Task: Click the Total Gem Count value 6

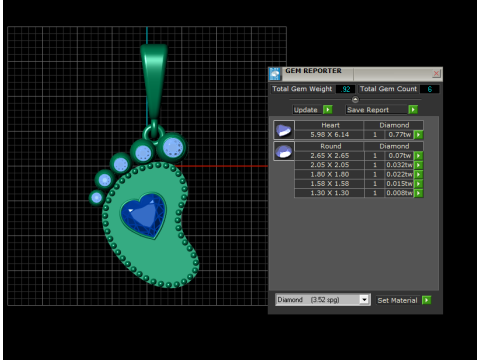Action: [x=429, y=89]
